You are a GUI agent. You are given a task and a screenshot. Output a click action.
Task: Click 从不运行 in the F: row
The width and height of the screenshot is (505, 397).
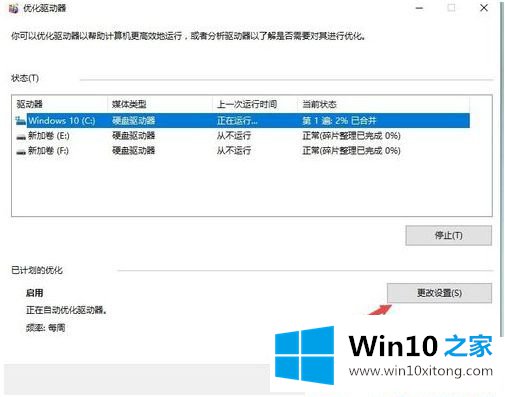tap(234, 151)
